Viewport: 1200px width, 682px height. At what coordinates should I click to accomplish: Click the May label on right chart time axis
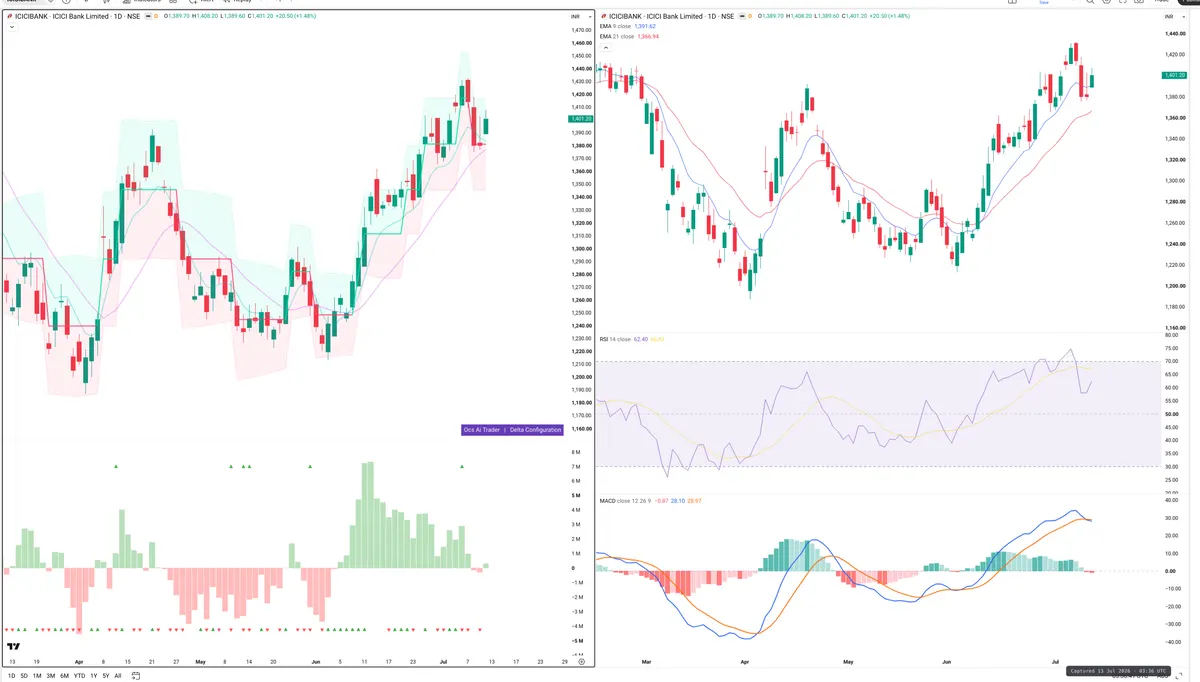[x=849, y=662]
